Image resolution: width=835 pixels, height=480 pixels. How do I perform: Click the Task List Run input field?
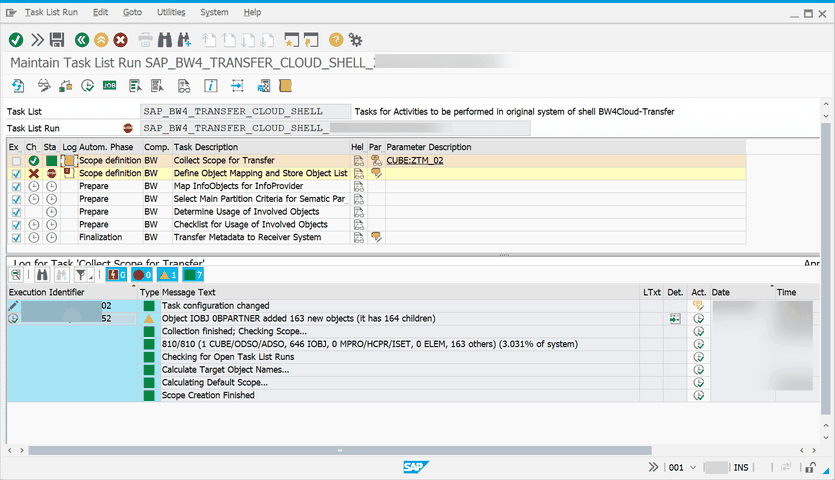335,128
